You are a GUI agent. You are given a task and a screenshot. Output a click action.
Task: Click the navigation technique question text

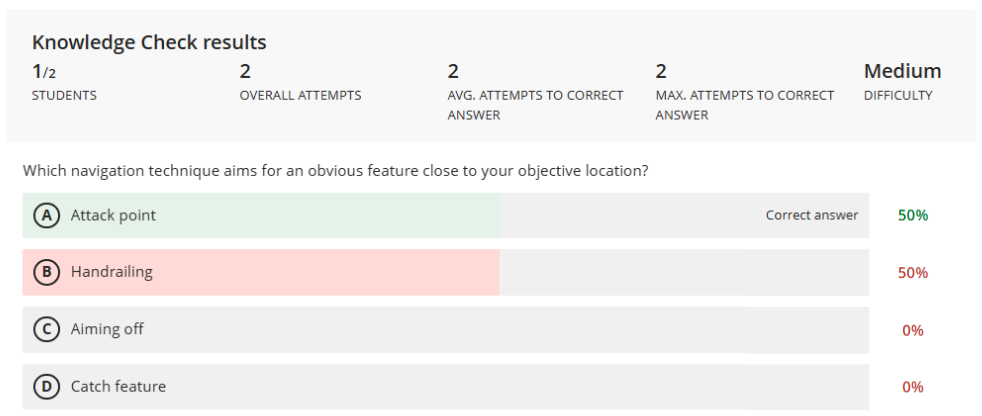click(x=336, y=171)
